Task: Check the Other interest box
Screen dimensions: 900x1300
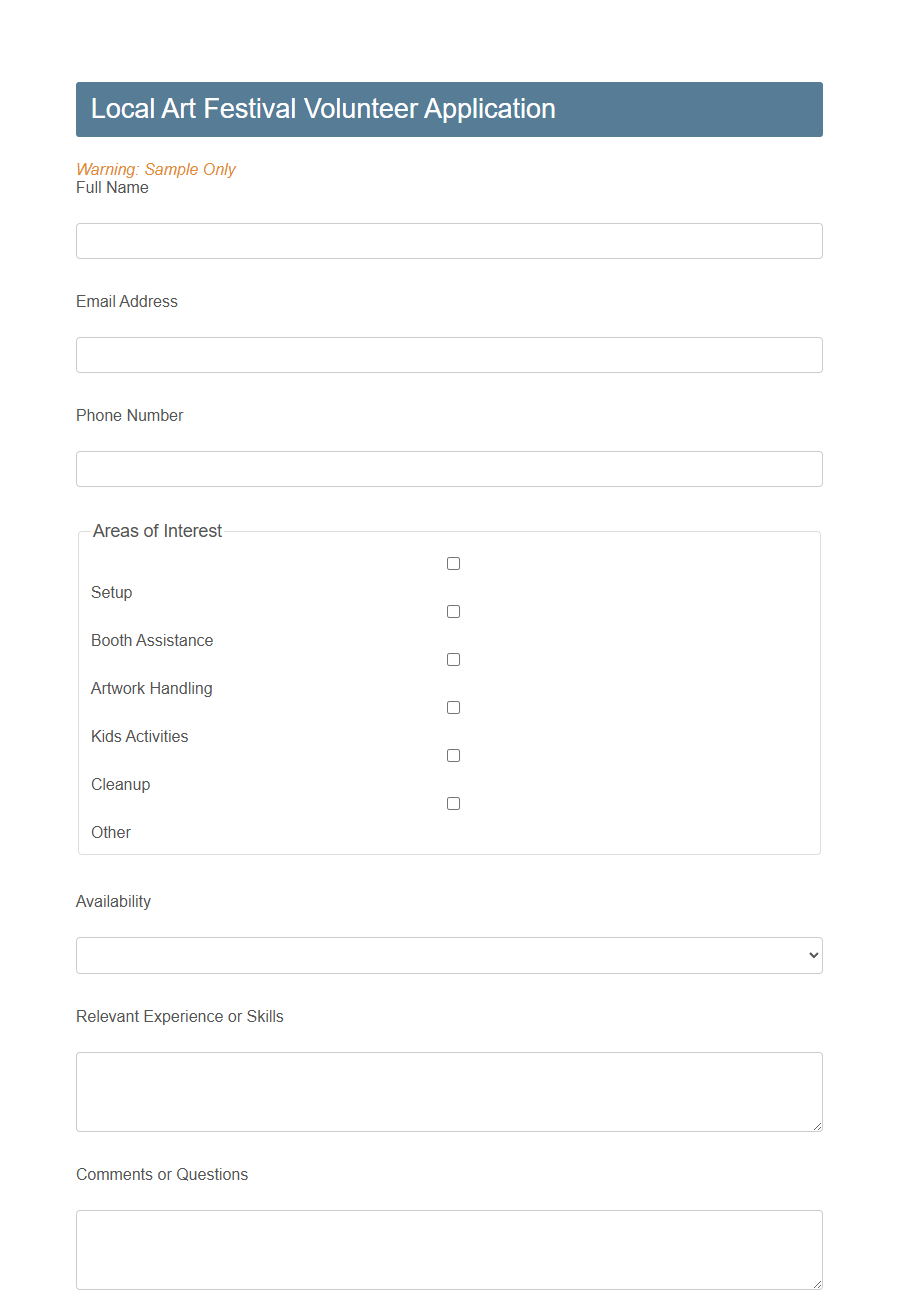Action: [x=453, y=803]
